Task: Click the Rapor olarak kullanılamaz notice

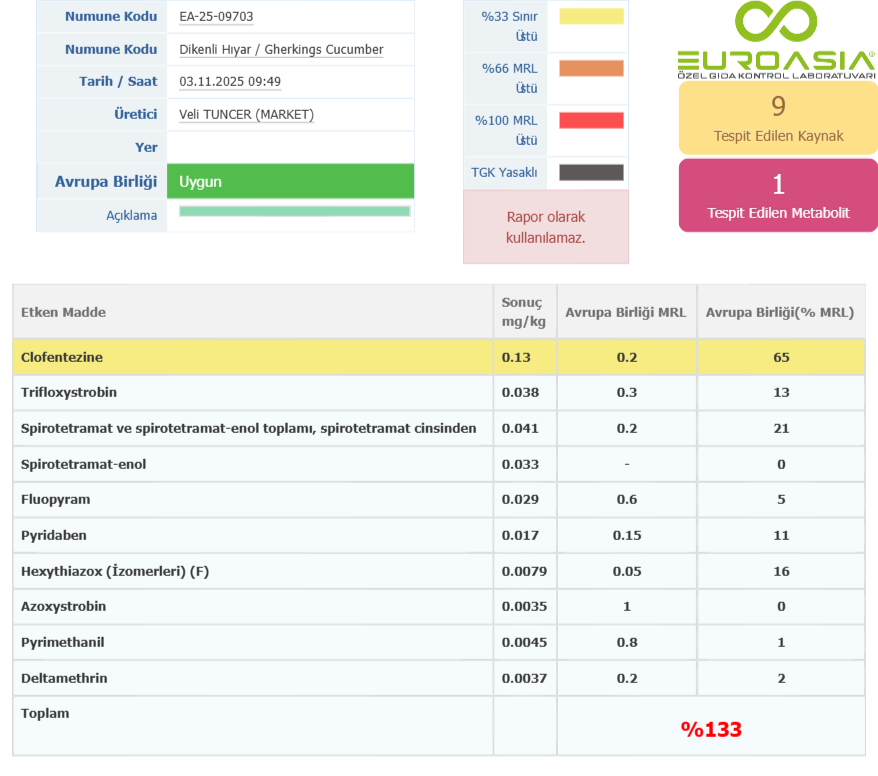Action: (546, 227)
